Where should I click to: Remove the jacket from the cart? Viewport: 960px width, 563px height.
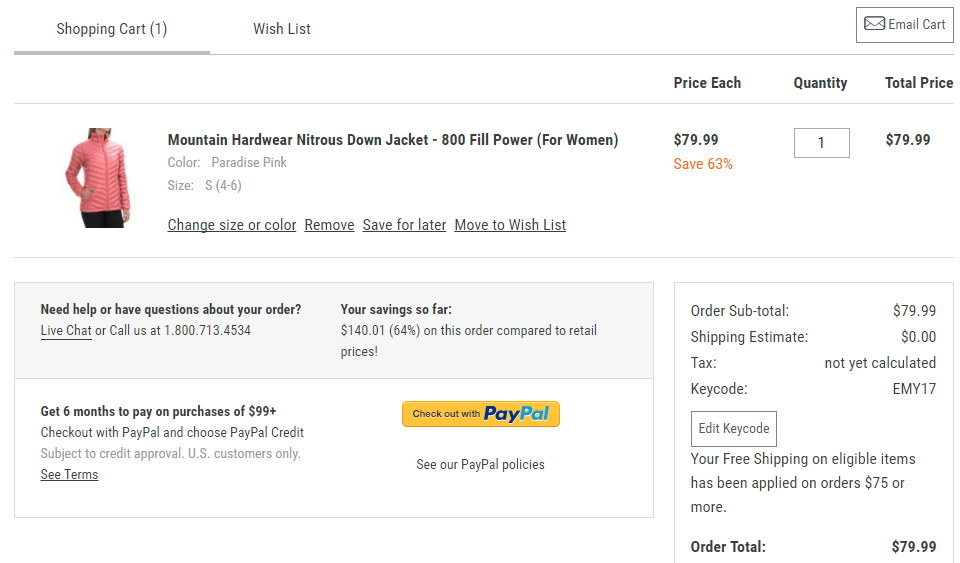[329, 225]
